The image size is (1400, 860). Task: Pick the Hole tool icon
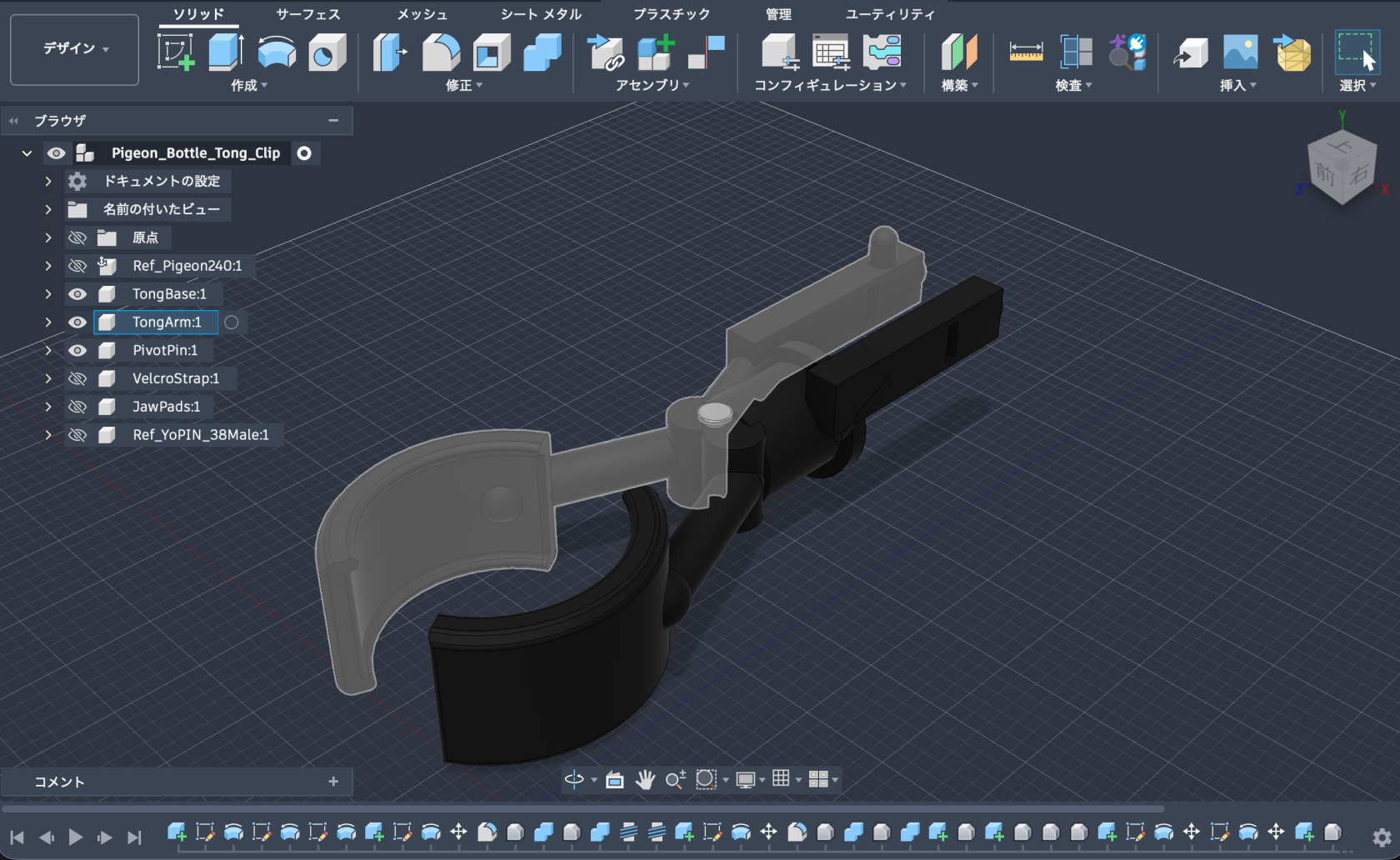click(x=327, y=52)
